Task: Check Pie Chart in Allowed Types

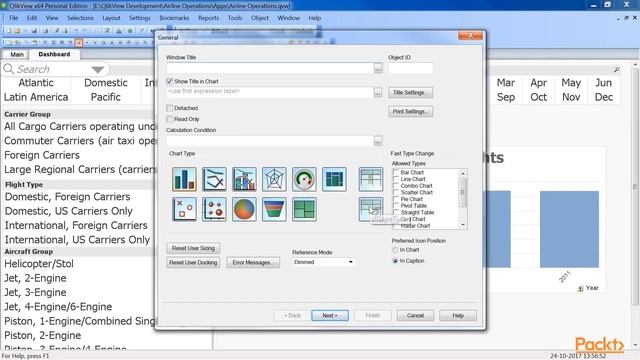Action: [396, 199]
